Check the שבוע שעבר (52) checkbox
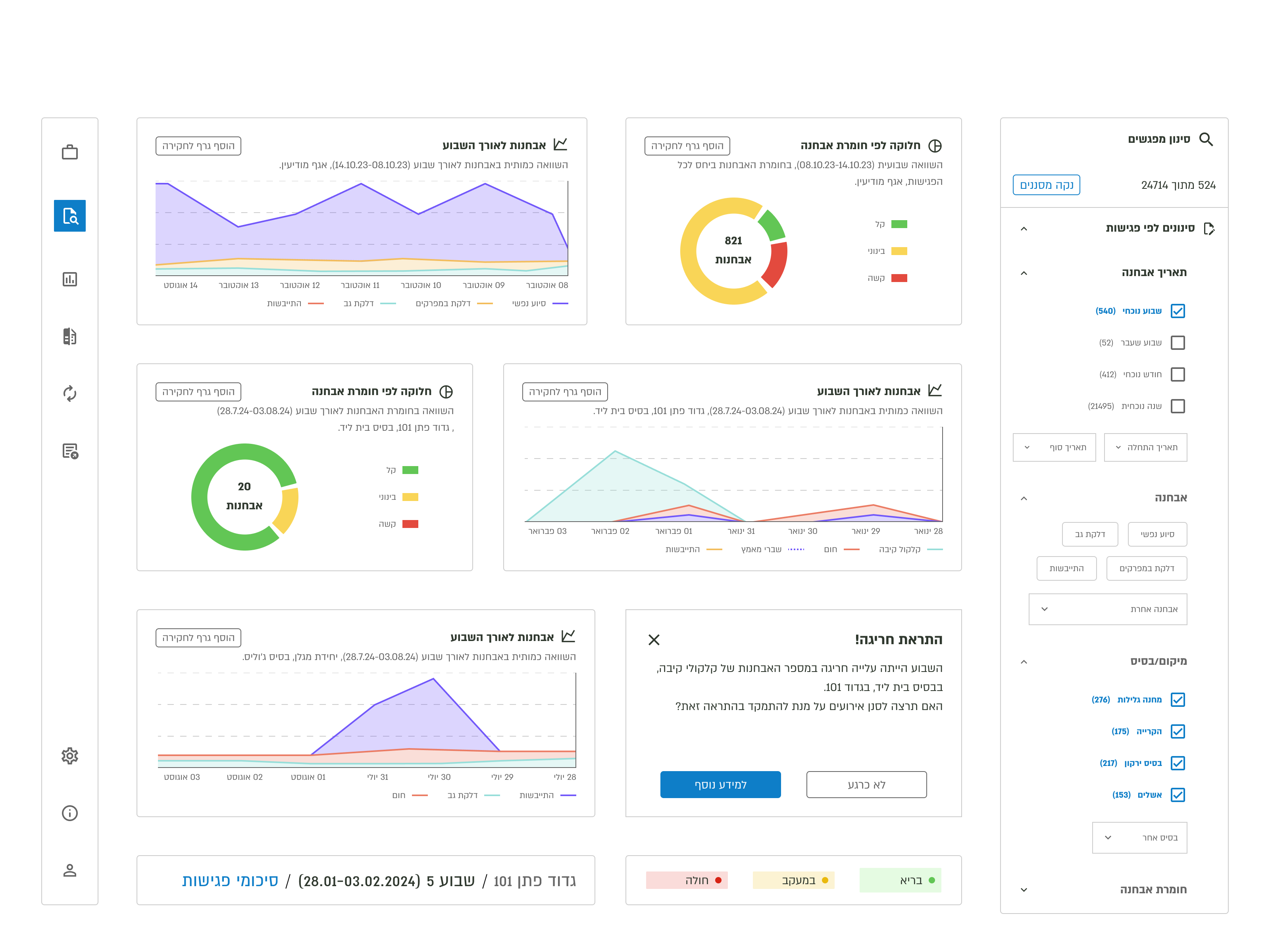Screen dimensions: 1270x952 point(1178,343)
